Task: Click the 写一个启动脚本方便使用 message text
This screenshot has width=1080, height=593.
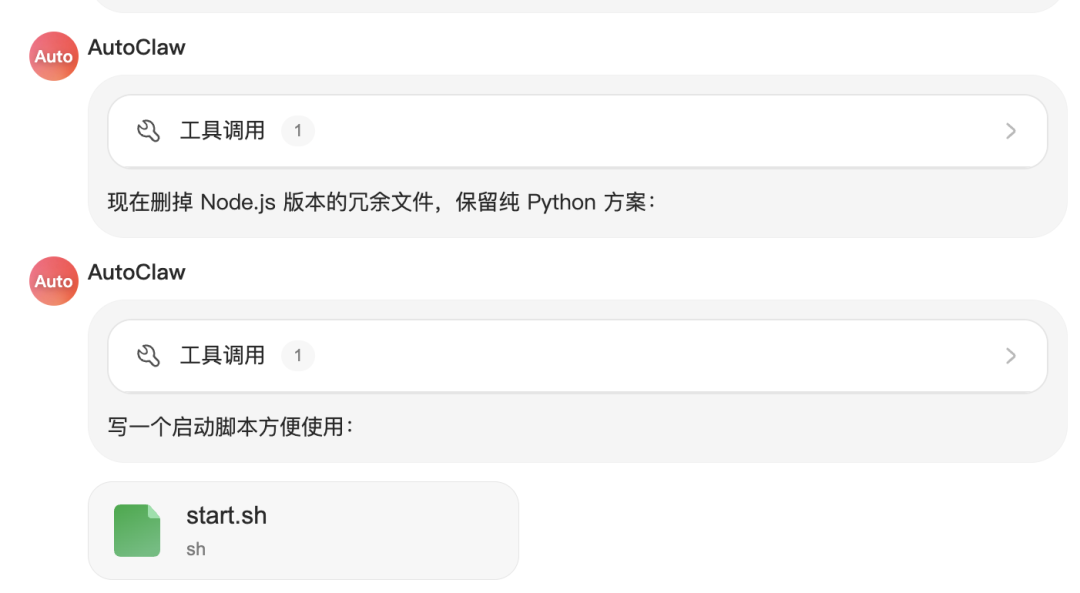Action: [230, 427]
